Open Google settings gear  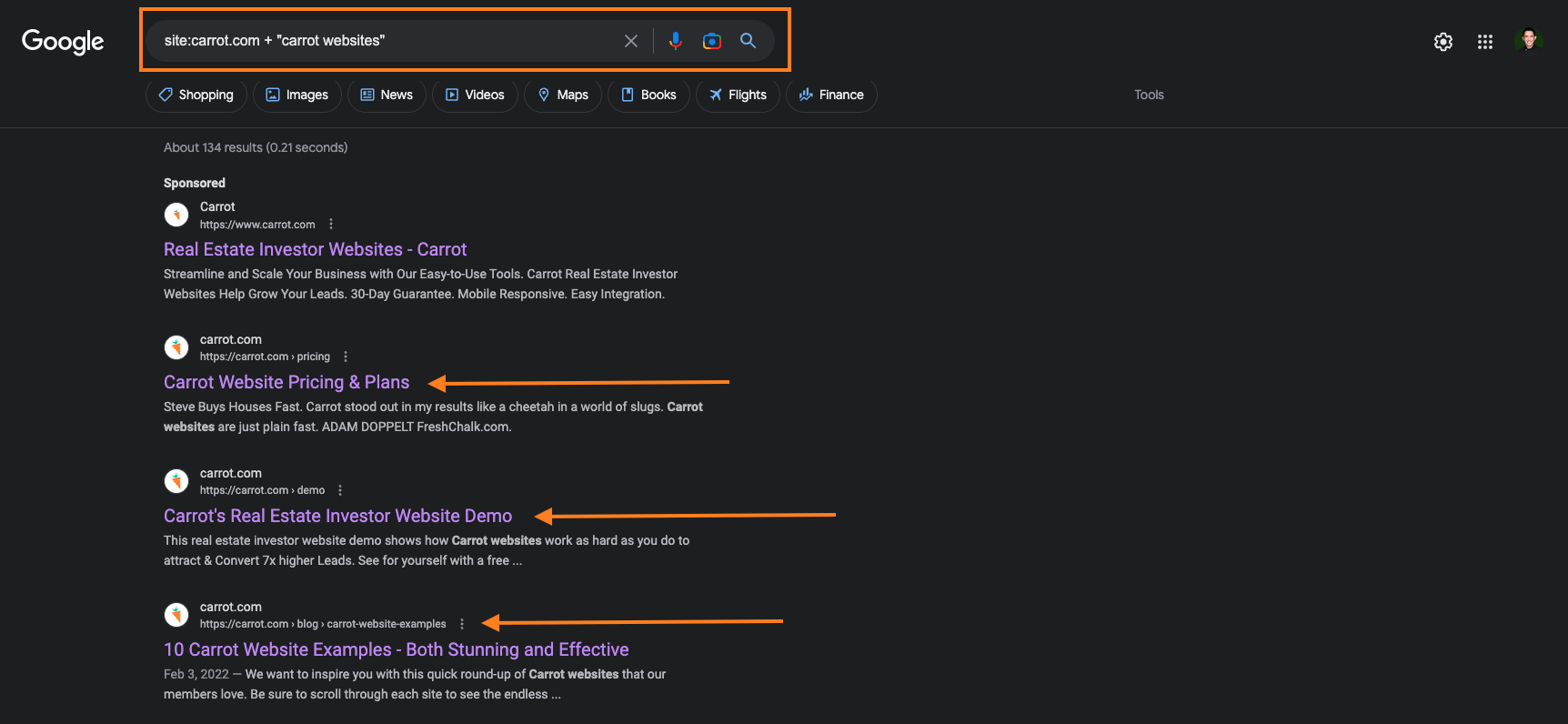pyautogui.click(x=1442, y=42)
